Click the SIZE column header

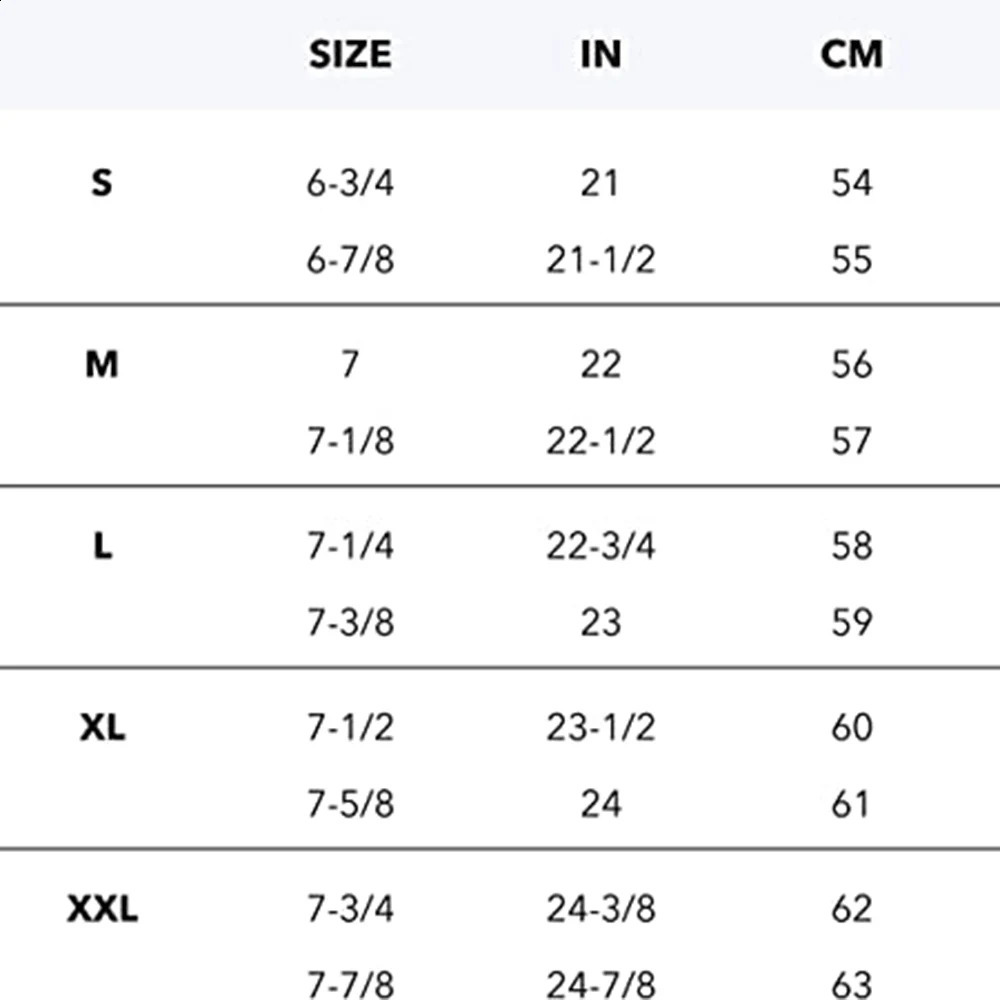coord(350,54)
